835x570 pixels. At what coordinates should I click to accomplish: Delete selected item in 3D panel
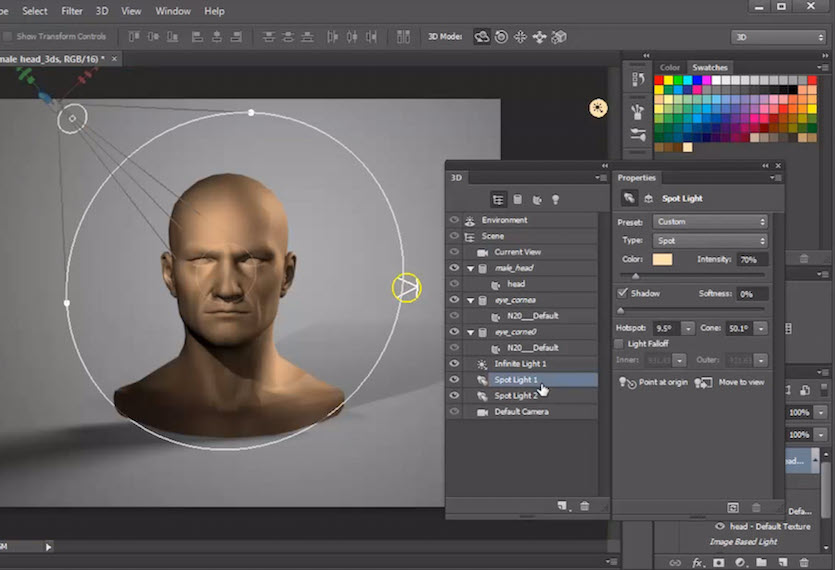click(x=584, y=506)
